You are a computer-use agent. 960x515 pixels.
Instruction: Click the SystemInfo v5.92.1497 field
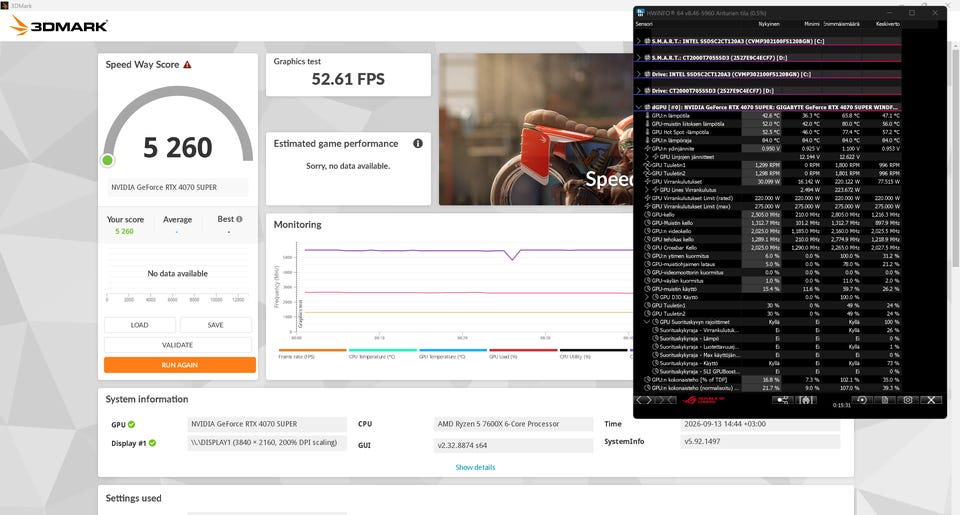pyautogui.click(x=760, y=441)
